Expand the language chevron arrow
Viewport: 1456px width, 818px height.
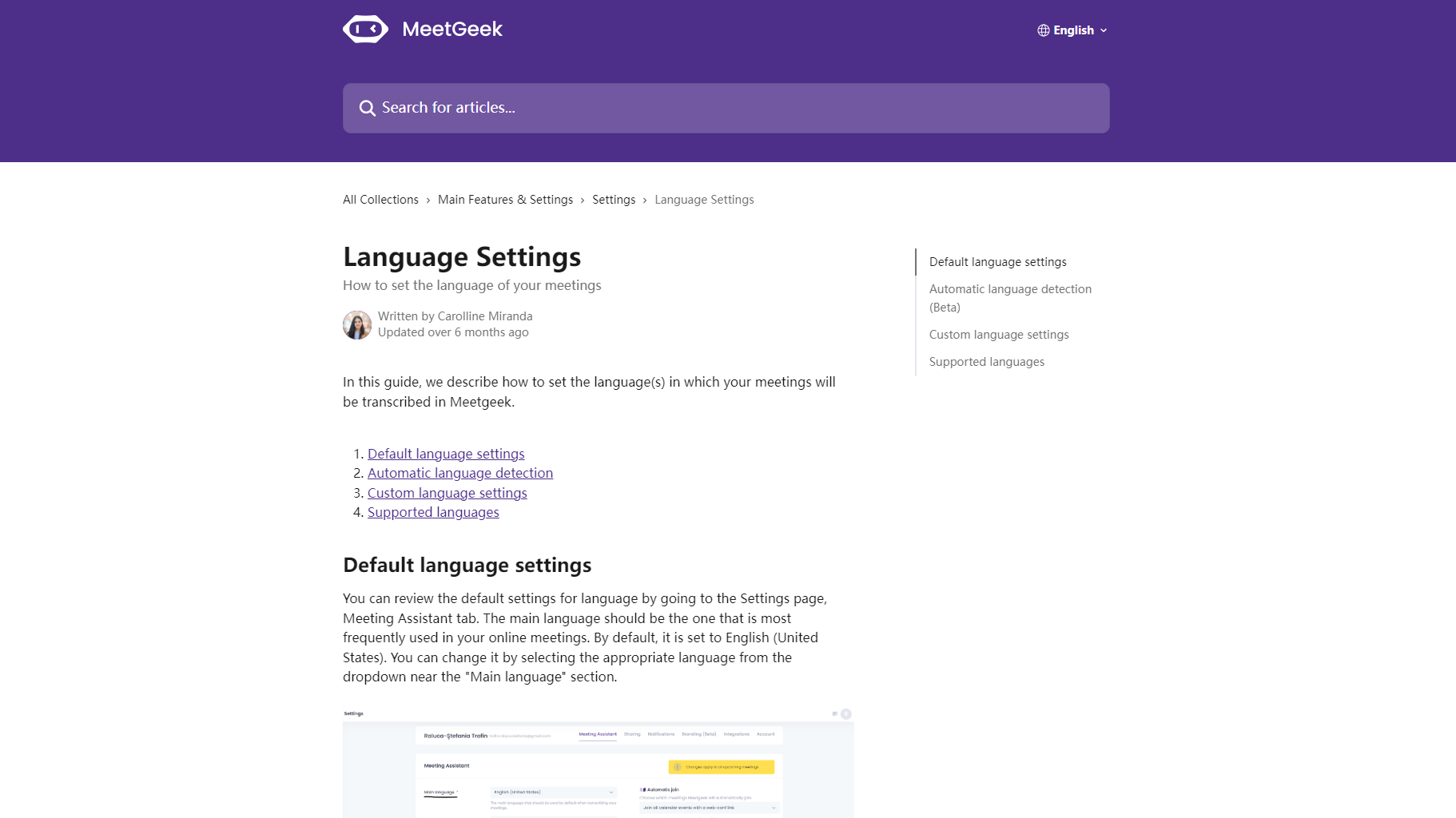[x=1104, y=30]
